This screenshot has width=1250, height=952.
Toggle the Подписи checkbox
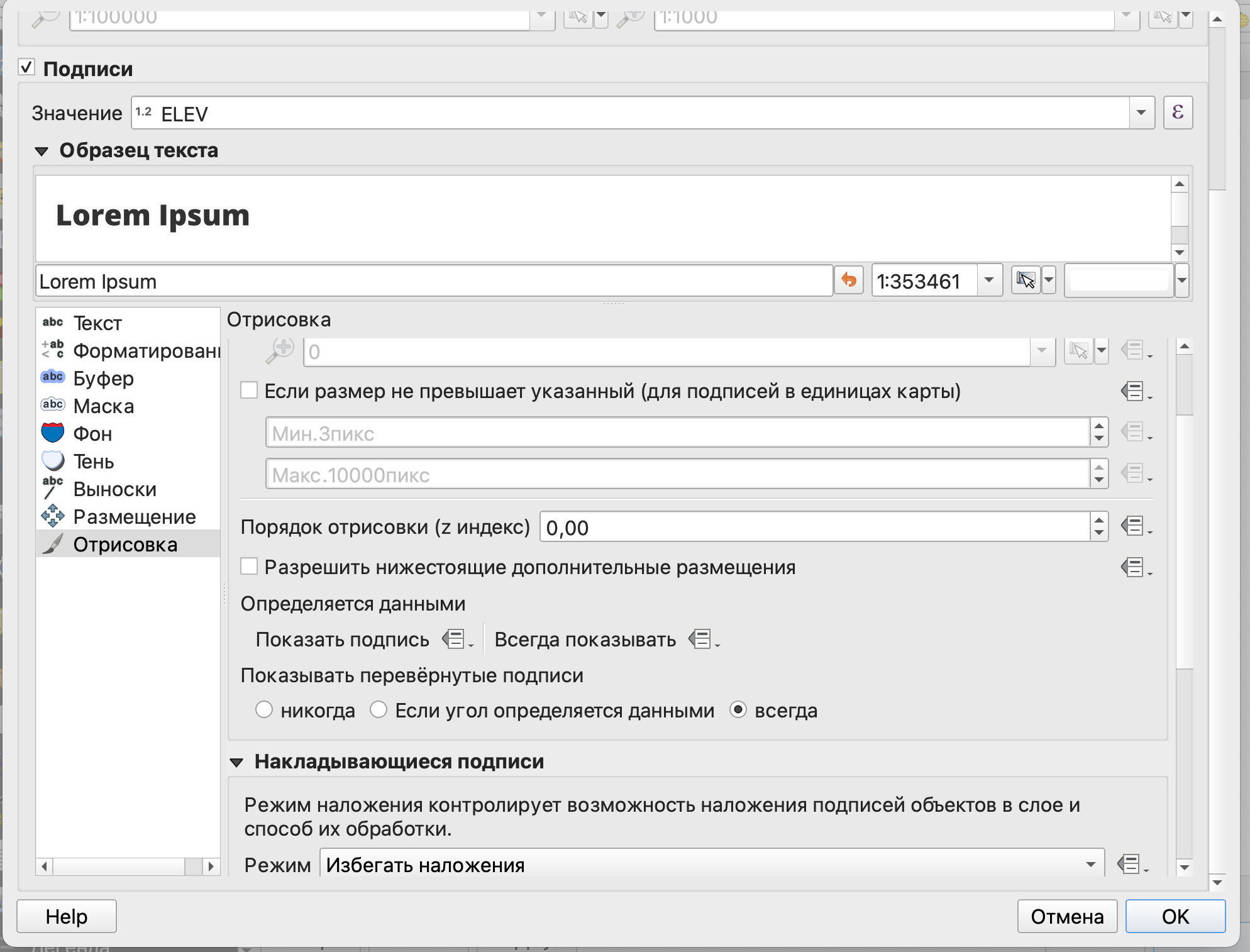point(26,67)
